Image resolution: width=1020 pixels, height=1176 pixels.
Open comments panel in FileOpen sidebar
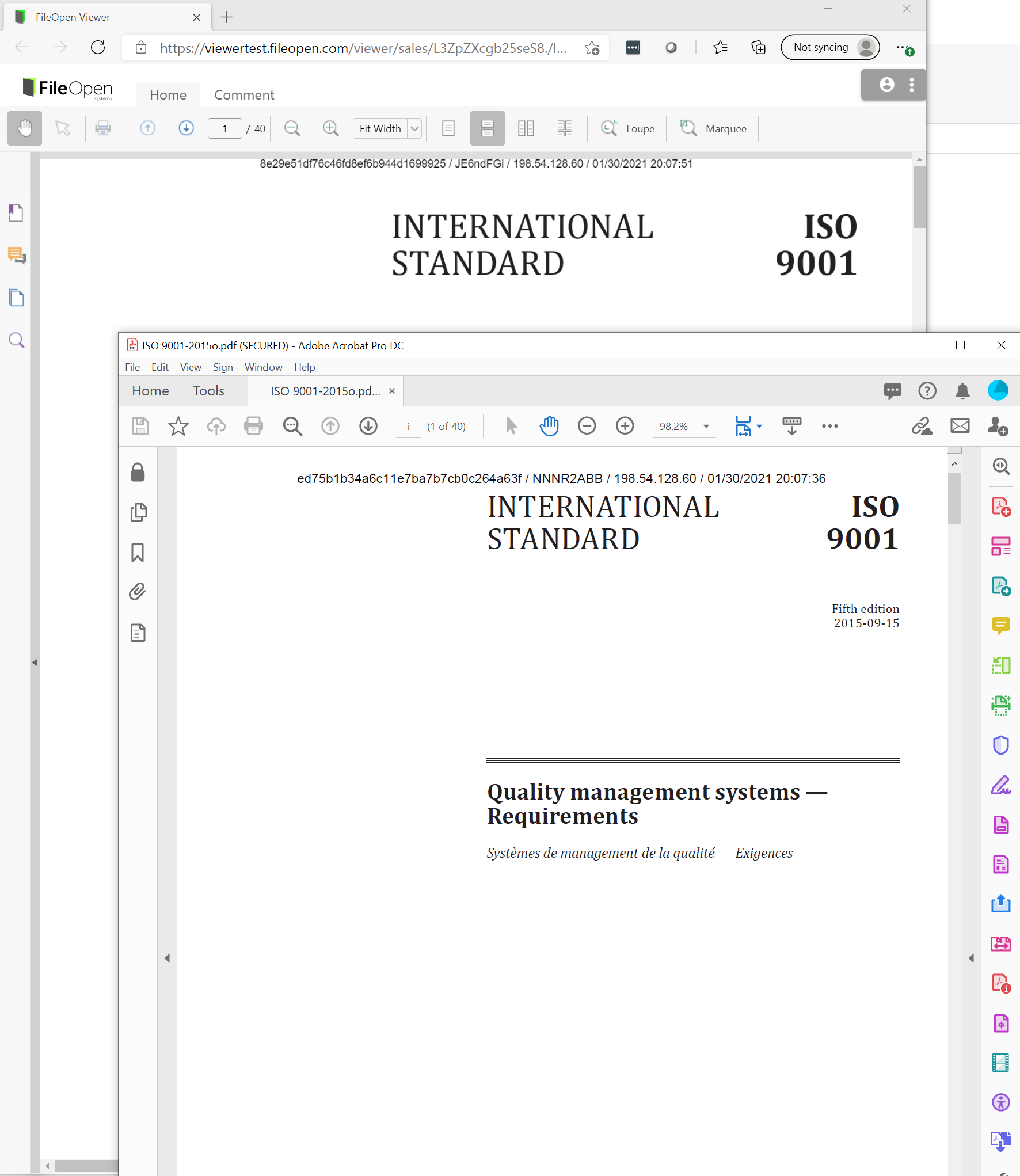point(16,255)
